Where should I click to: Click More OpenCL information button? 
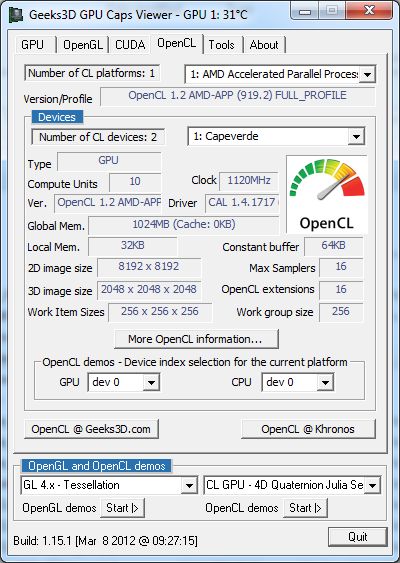[196, 339]
